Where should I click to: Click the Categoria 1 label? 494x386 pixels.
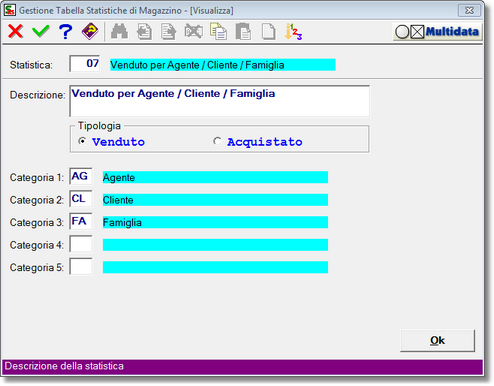36,178
